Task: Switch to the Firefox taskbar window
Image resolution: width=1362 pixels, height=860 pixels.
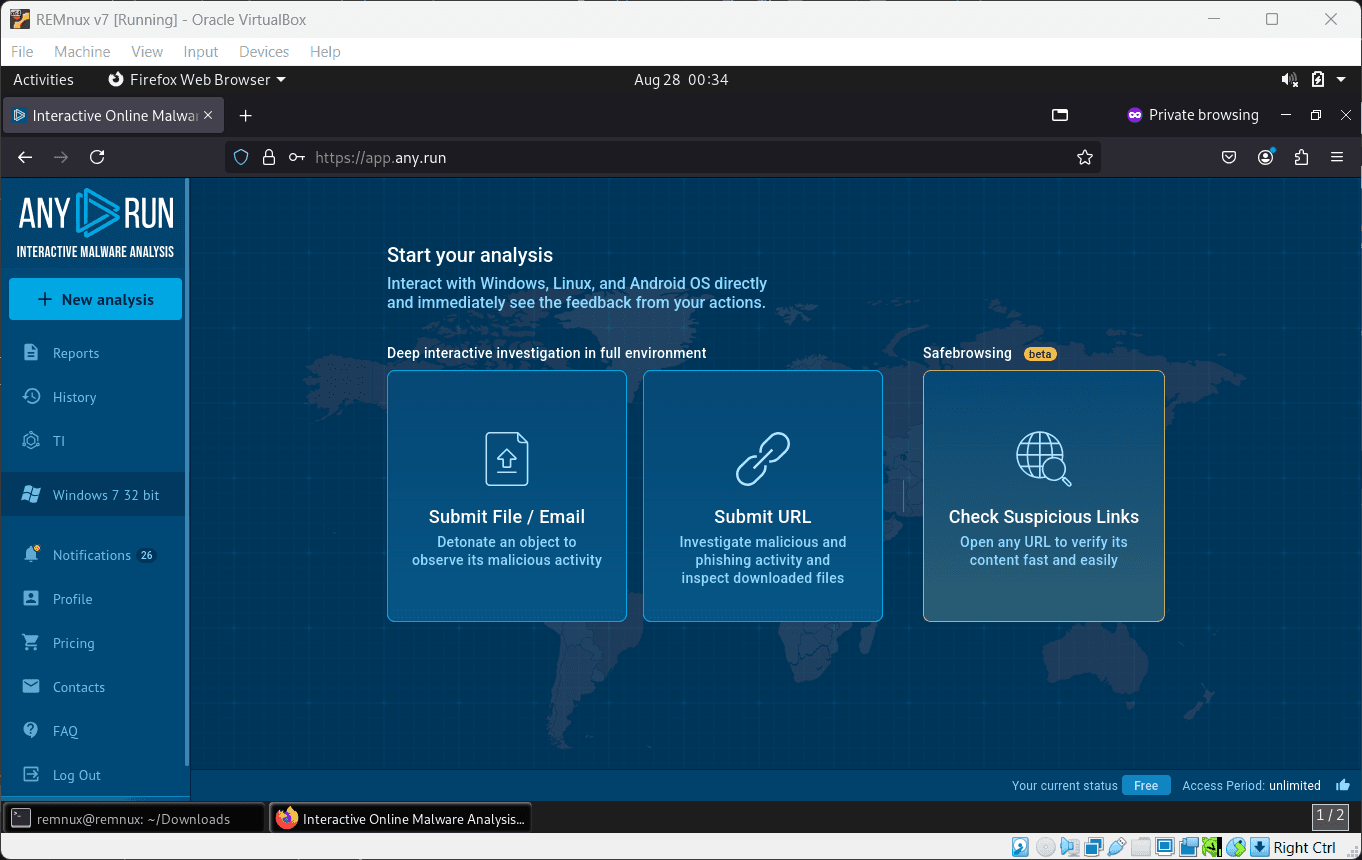Action: coord(402,818)
